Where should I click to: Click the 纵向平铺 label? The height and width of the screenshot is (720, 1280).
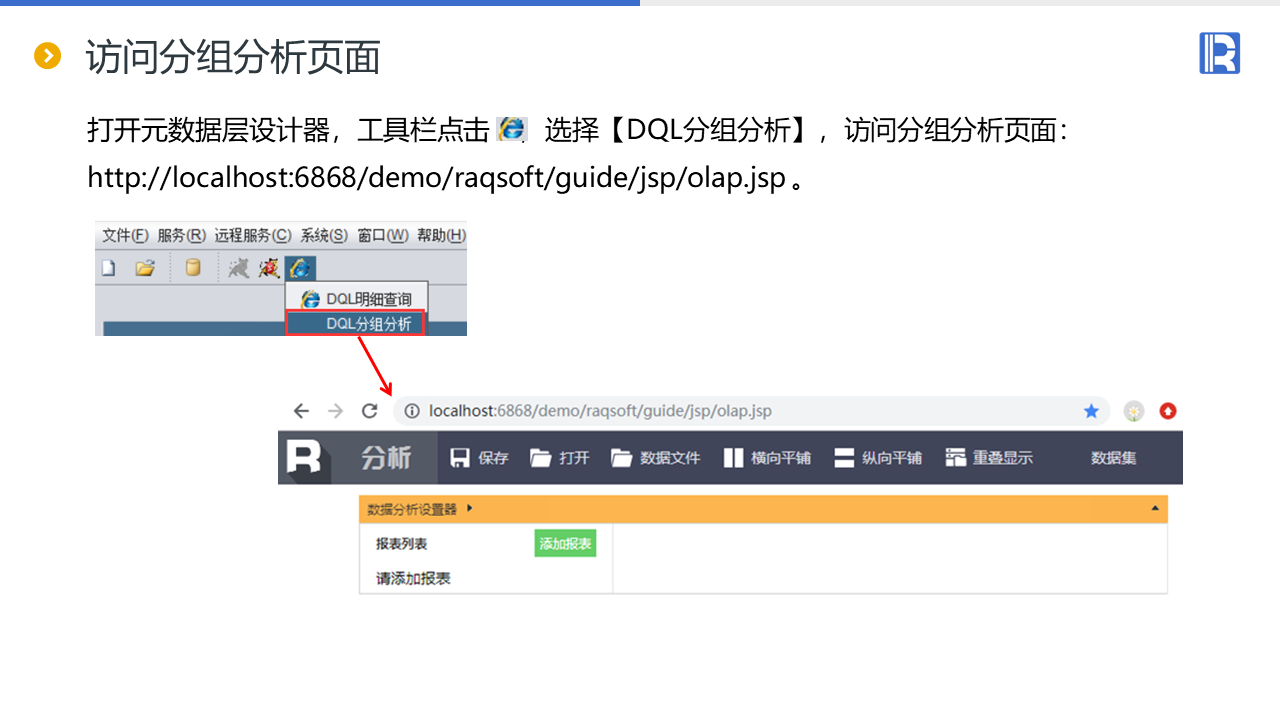click(892, 458)
